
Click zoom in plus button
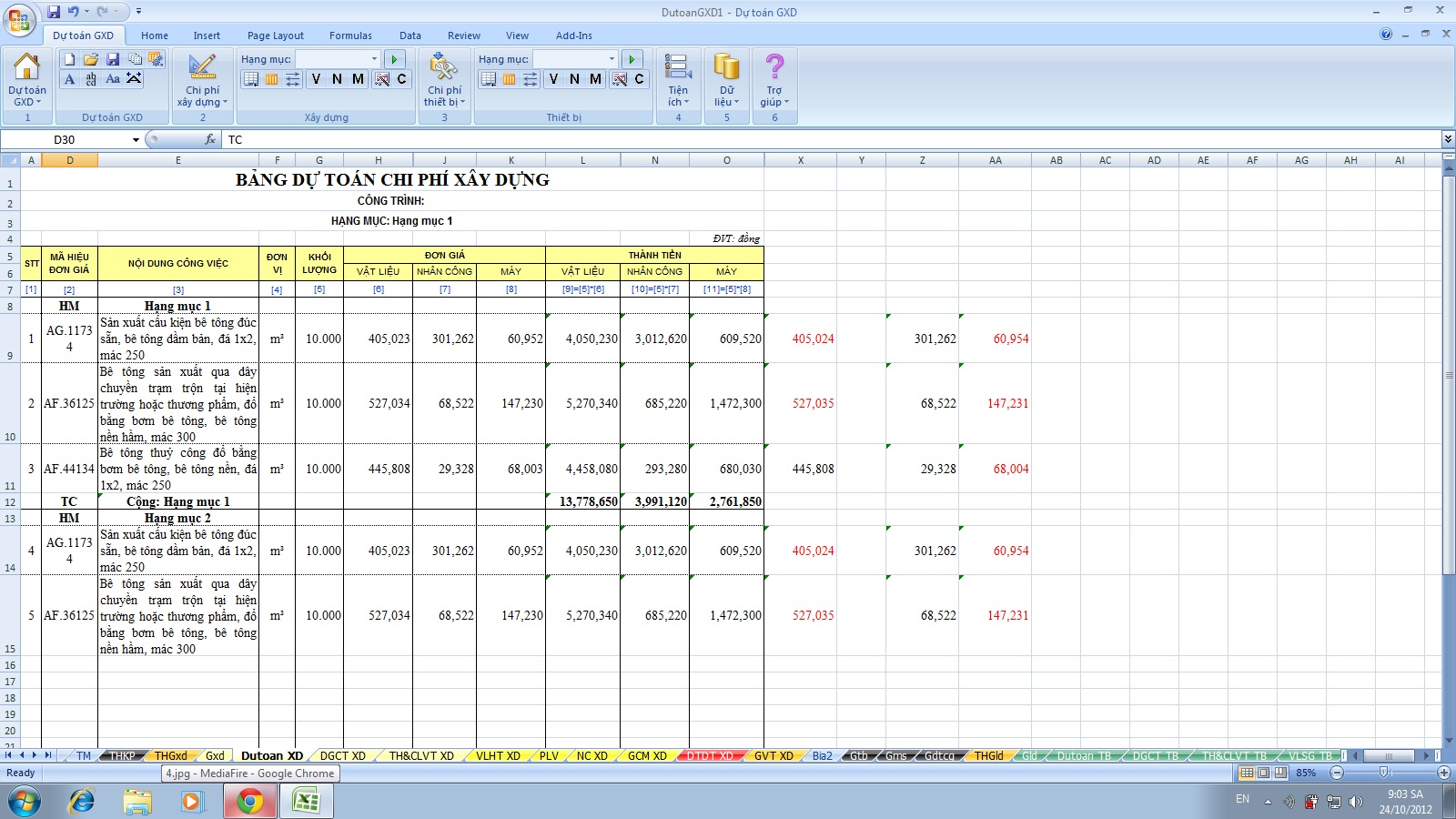tap(1443, 773)
